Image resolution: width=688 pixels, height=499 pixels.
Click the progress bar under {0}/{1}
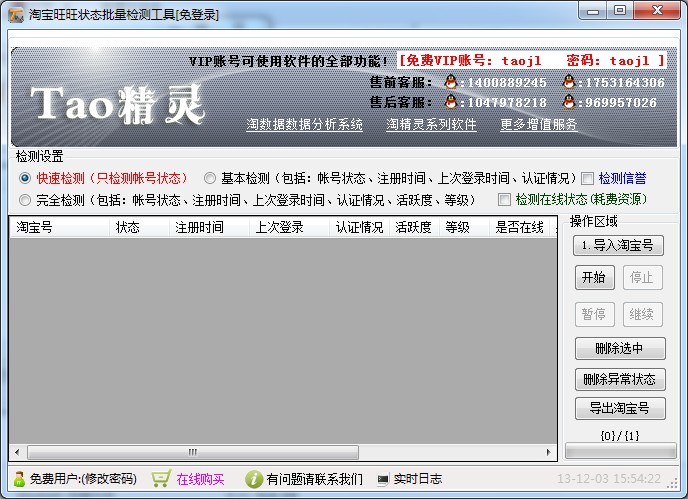point(620,451)
